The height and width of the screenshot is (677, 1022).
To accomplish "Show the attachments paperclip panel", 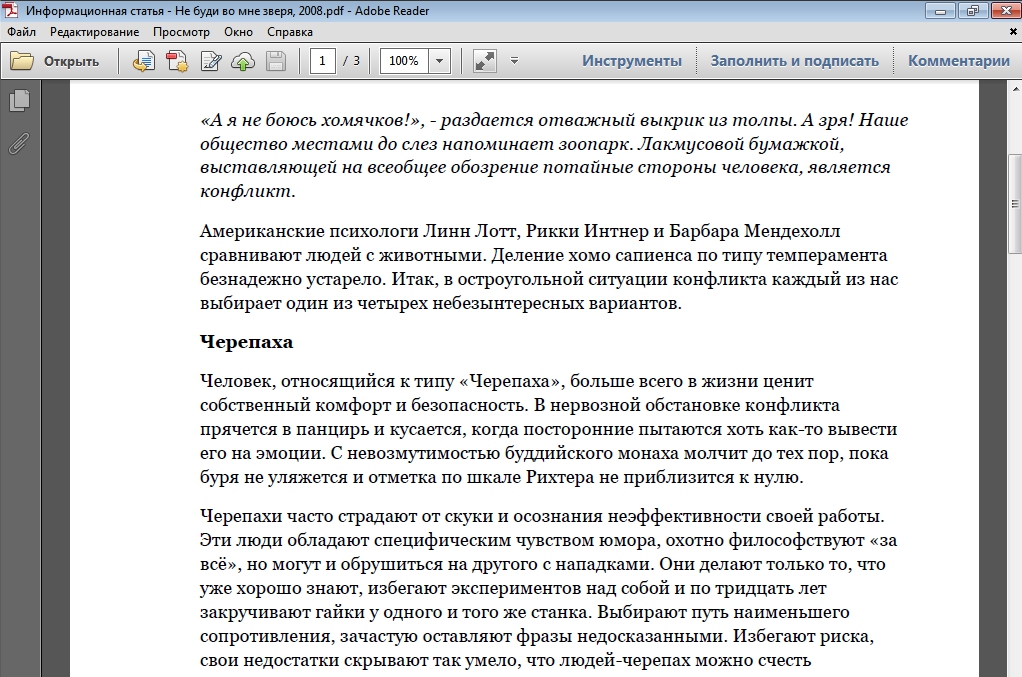I will pyautogui.click(x=20, y=143).
